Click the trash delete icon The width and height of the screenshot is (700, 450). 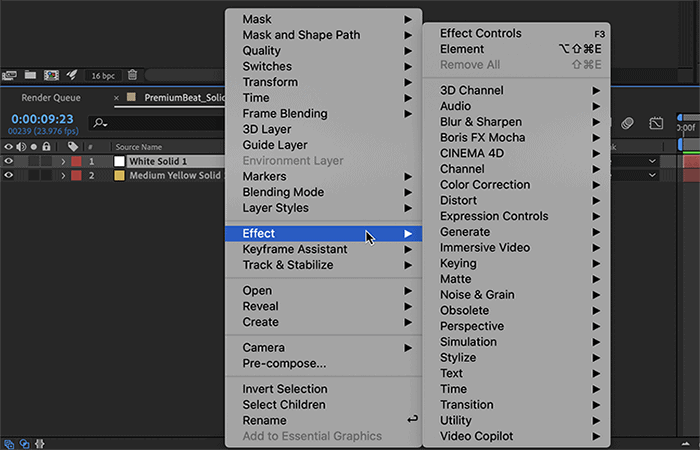(x=132, y=75)
